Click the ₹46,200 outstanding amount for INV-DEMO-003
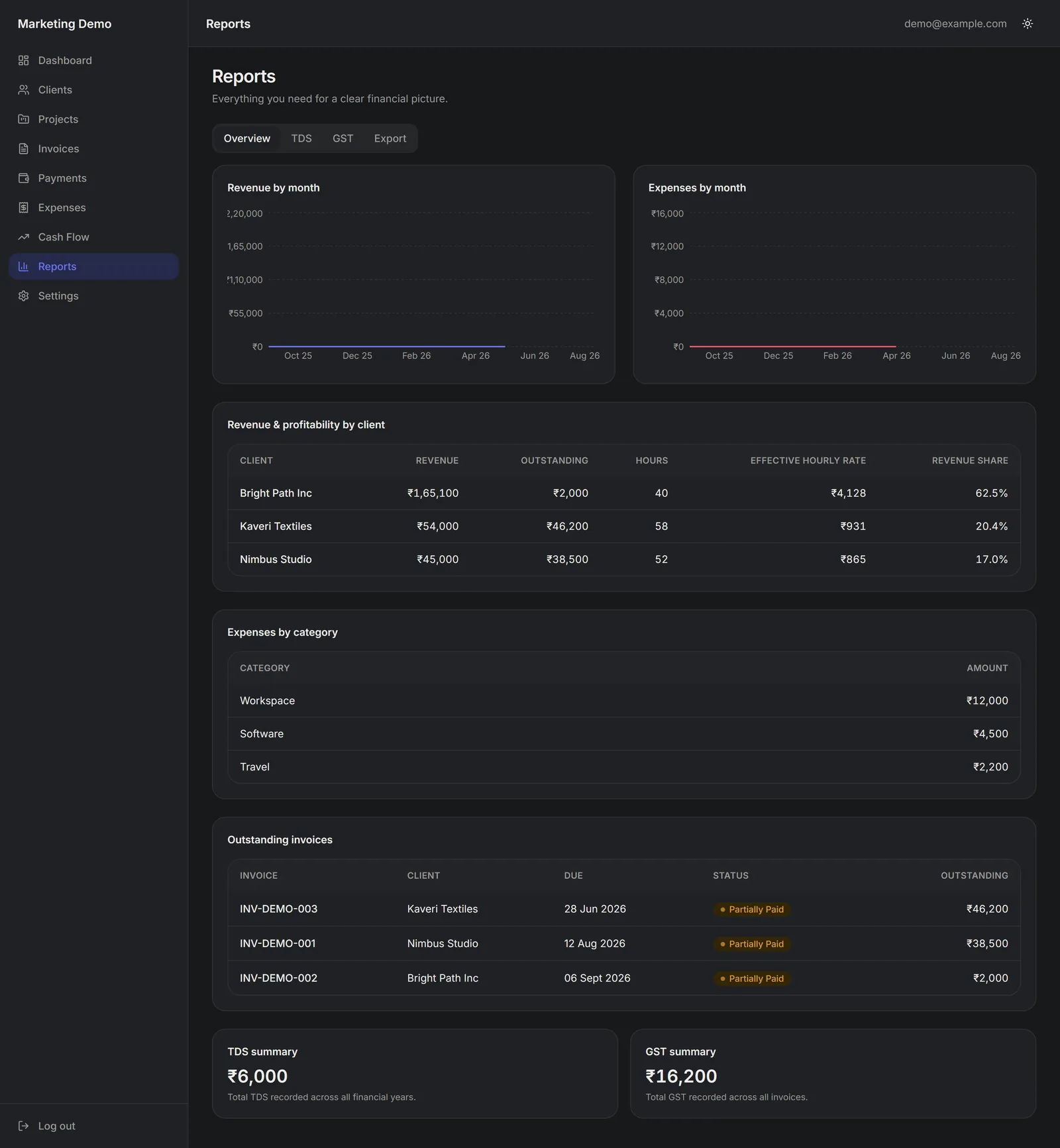Screen dimensions: 1060x1148 coord(987,909)
